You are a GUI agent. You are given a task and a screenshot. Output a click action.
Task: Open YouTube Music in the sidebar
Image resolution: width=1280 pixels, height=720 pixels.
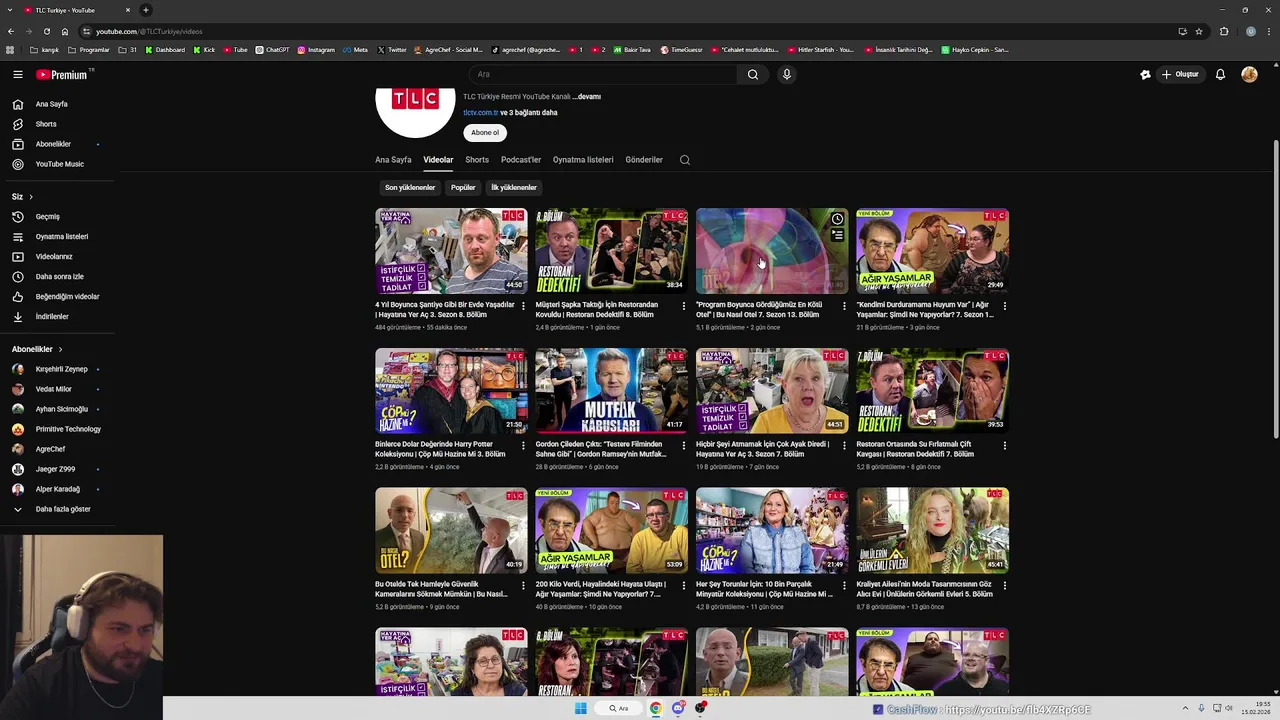point(60,164)
